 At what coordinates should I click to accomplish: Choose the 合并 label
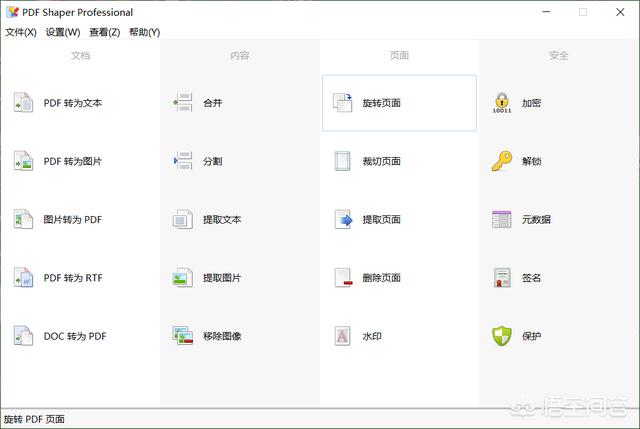tap(213, 103)
